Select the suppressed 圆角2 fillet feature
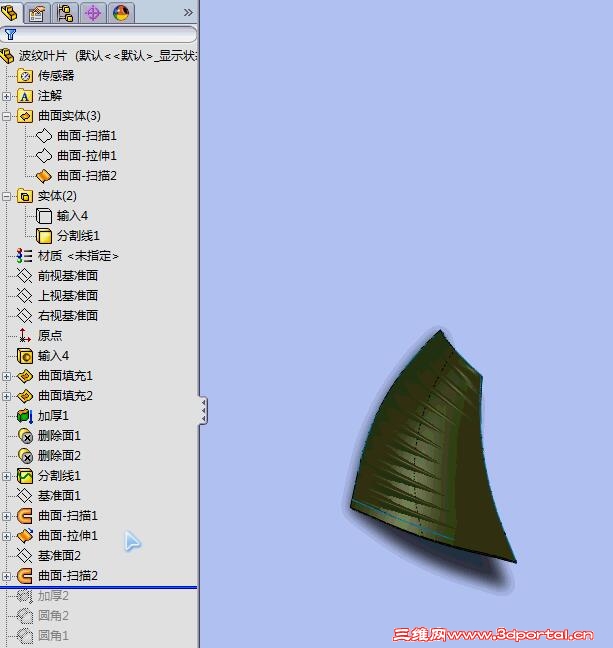 pyautogui.click(x=43, y=616)
